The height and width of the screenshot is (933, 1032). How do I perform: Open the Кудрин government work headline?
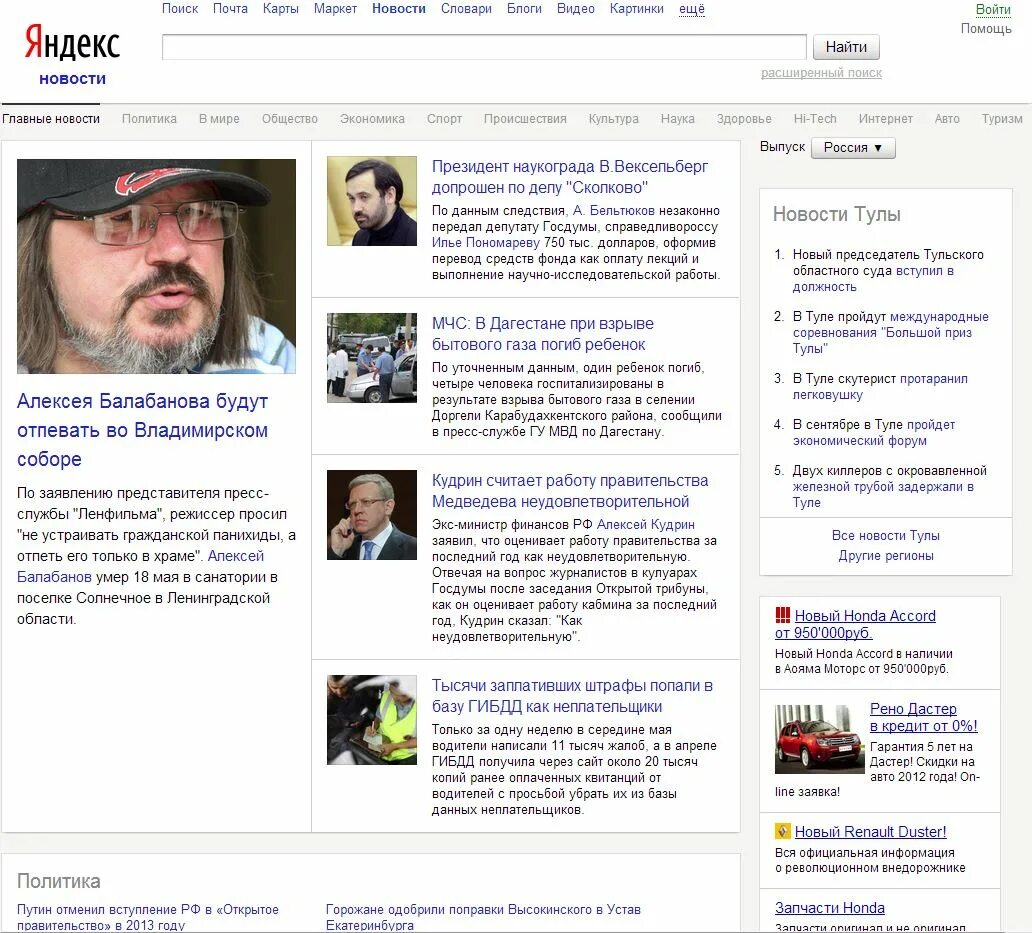570,491
